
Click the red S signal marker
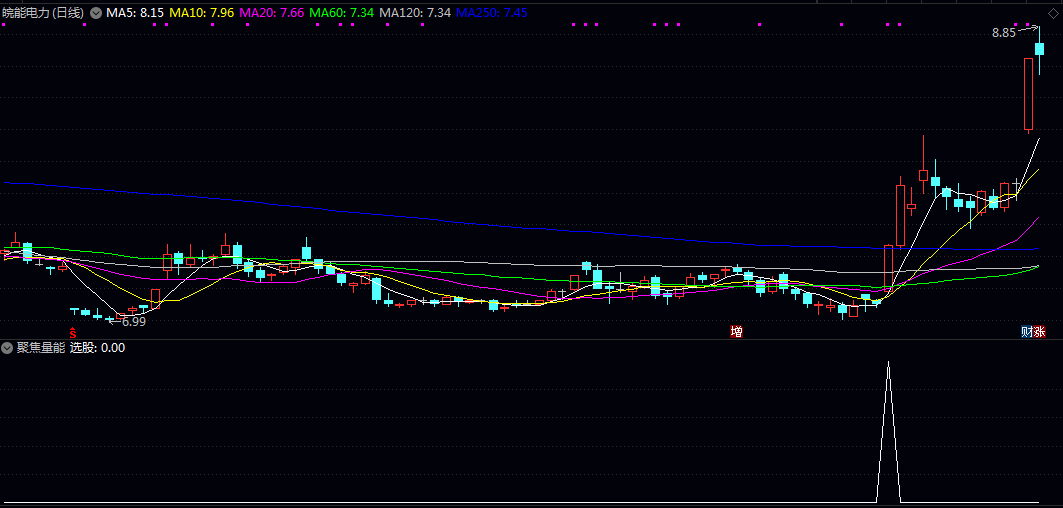click(x=72, y=331)
